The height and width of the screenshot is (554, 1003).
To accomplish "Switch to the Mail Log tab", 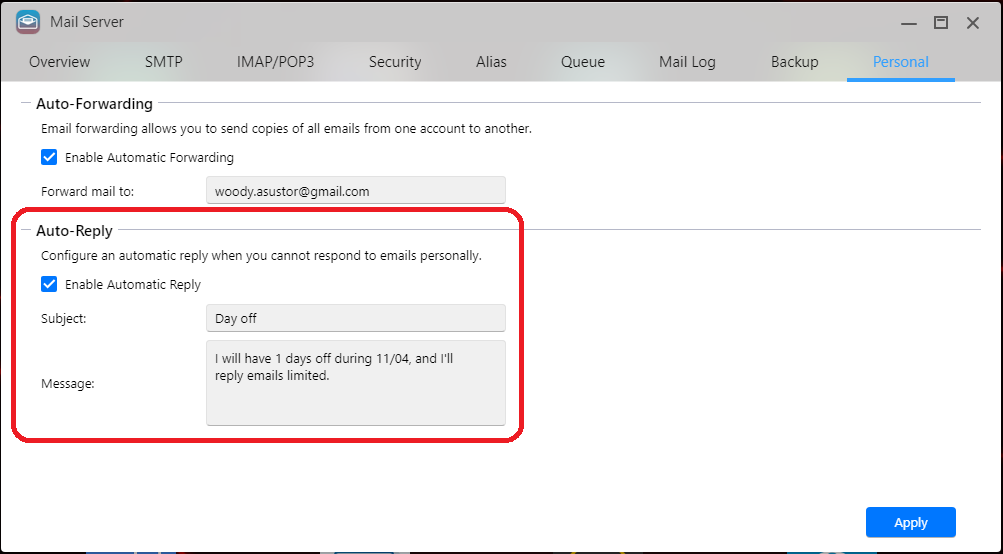I will 687,62.
